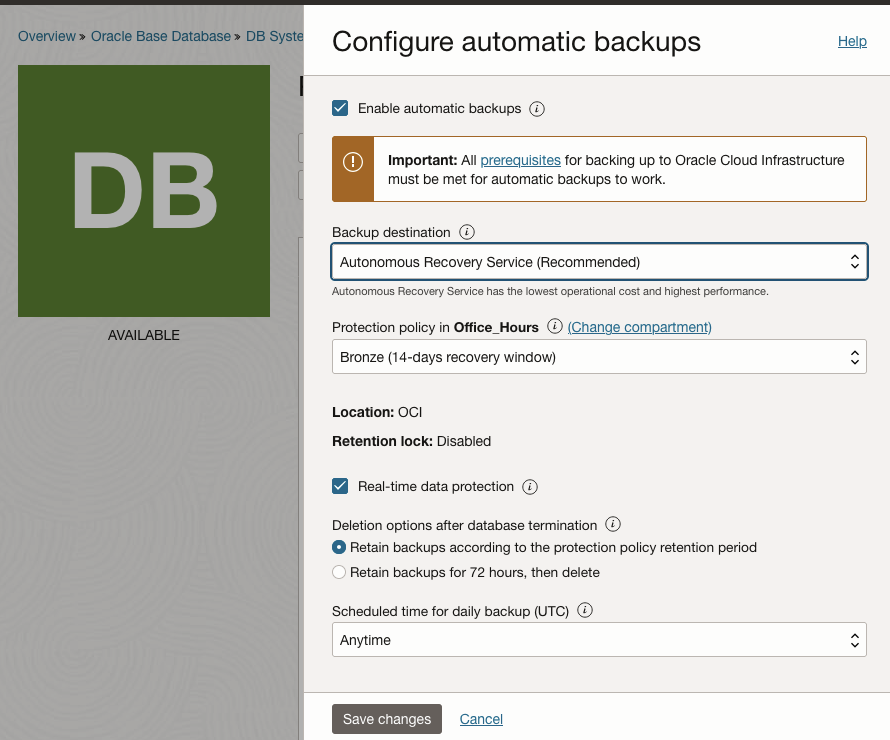Screen dimensions: 890x740
Task: Click the Change compartment link
Action: click(638, 327)
